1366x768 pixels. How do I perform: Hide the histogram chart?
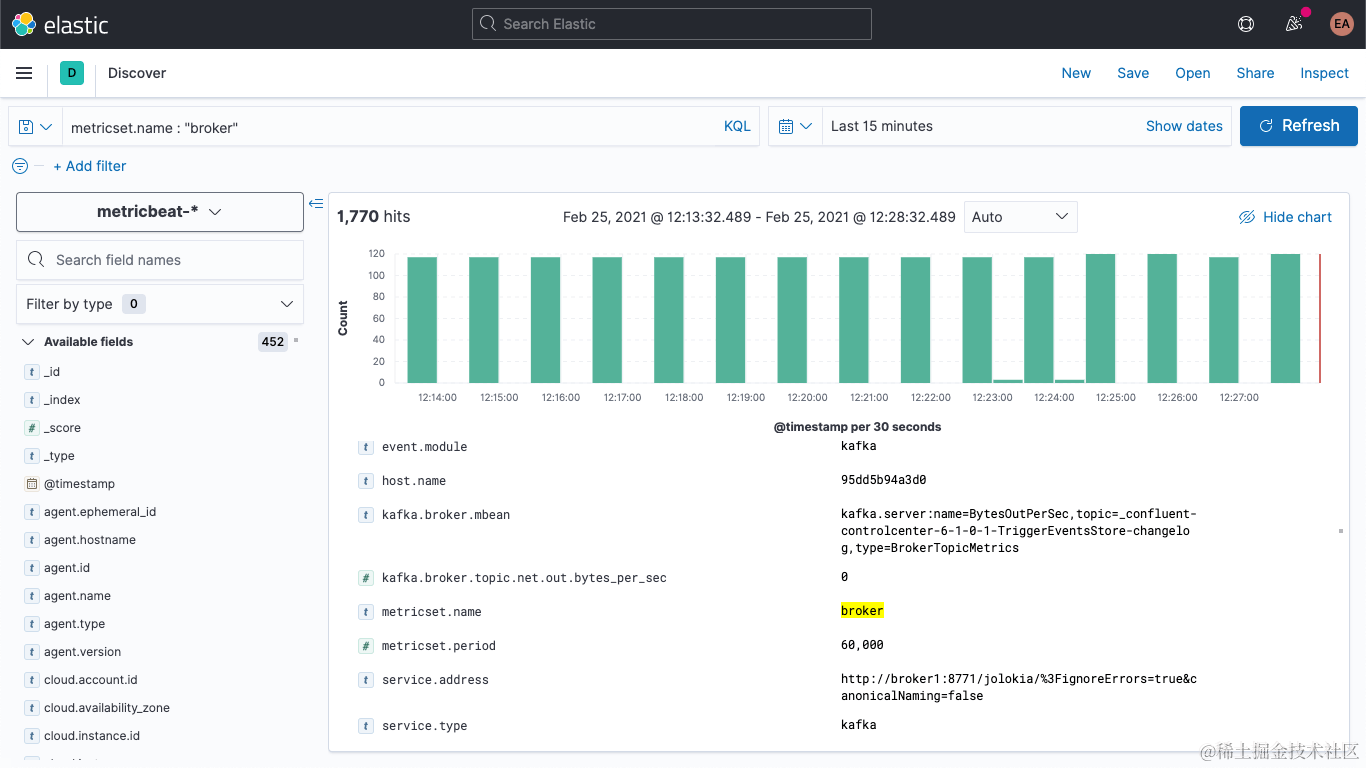coord(1285,217)
